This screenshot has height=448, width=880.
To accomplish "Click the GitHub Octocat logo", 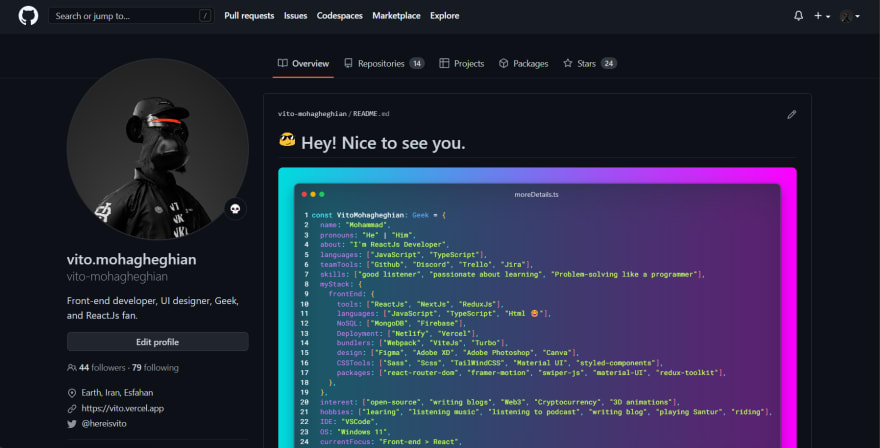I will (28, 16).
